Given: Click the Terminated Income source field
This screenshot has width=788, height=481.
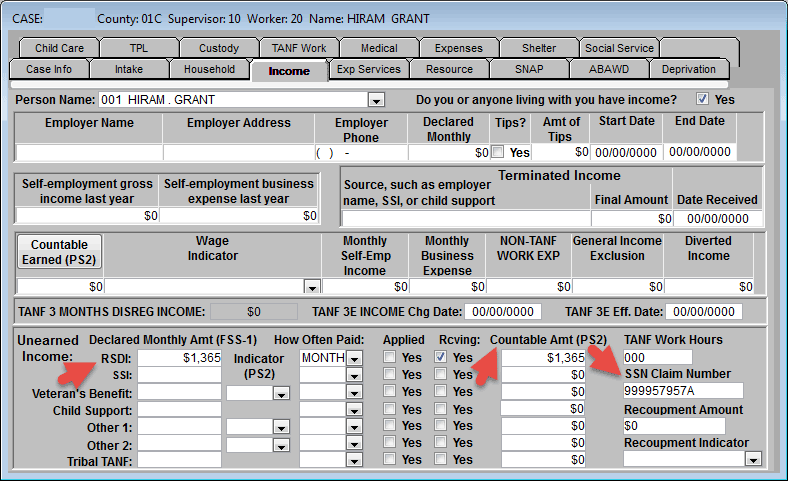Looking at the screenshot, I should pos(466,219).
